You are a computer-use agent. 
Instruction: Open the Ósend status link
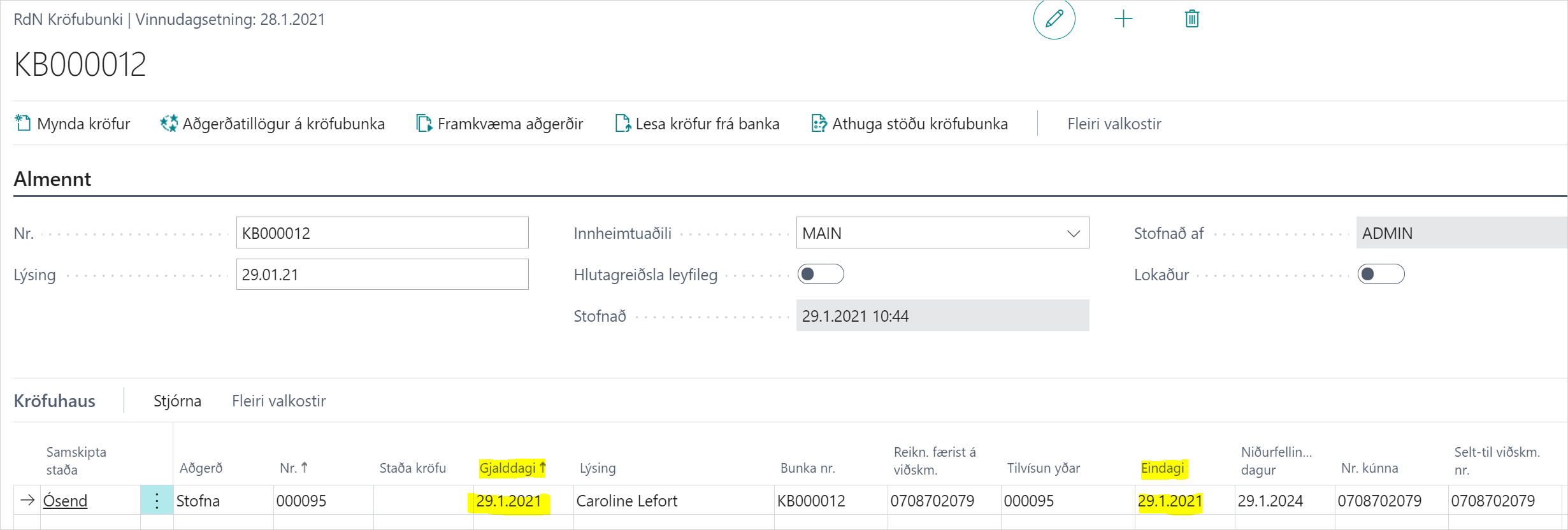65,501
